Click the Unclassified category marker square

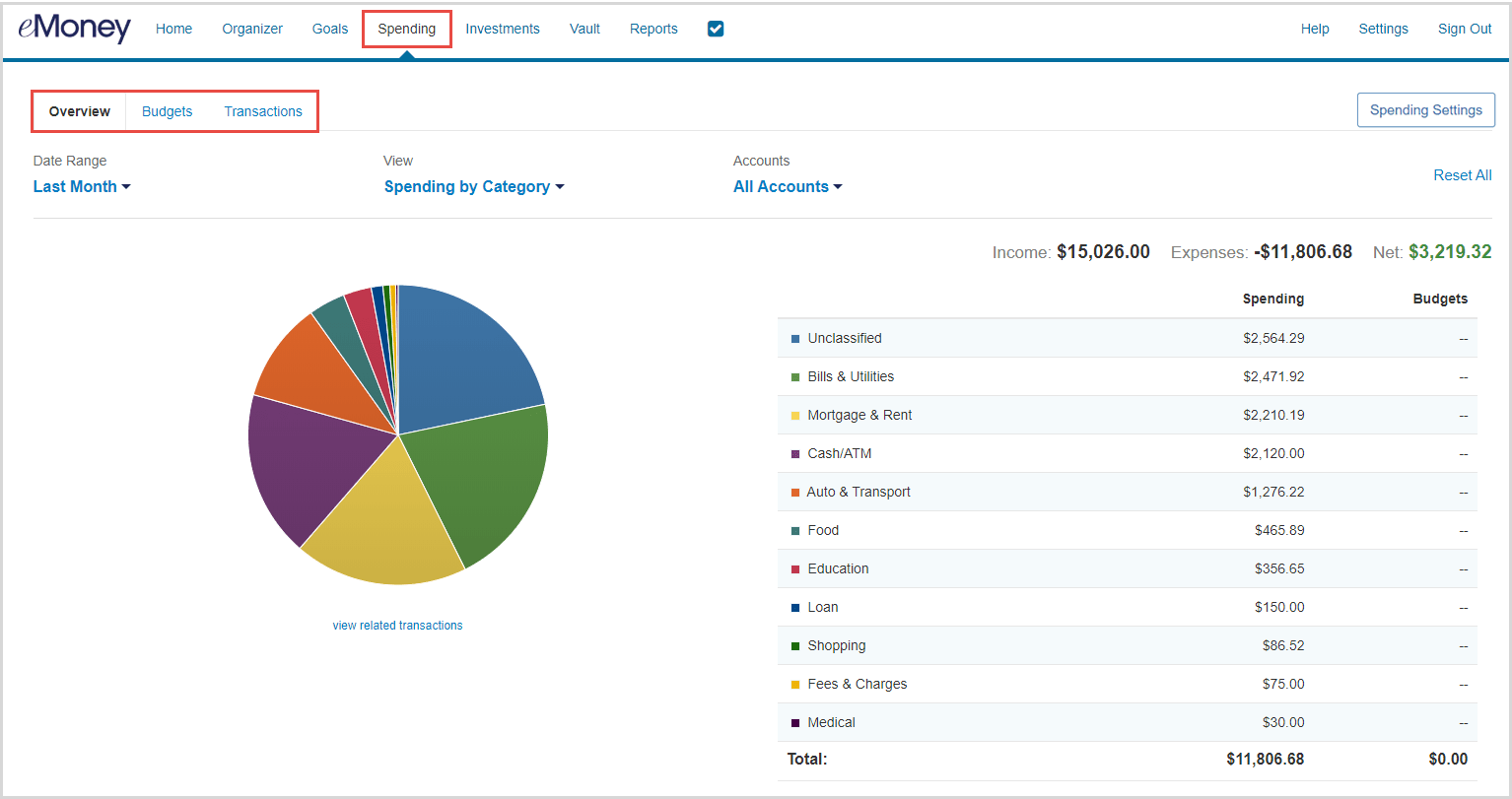[794, 338]
